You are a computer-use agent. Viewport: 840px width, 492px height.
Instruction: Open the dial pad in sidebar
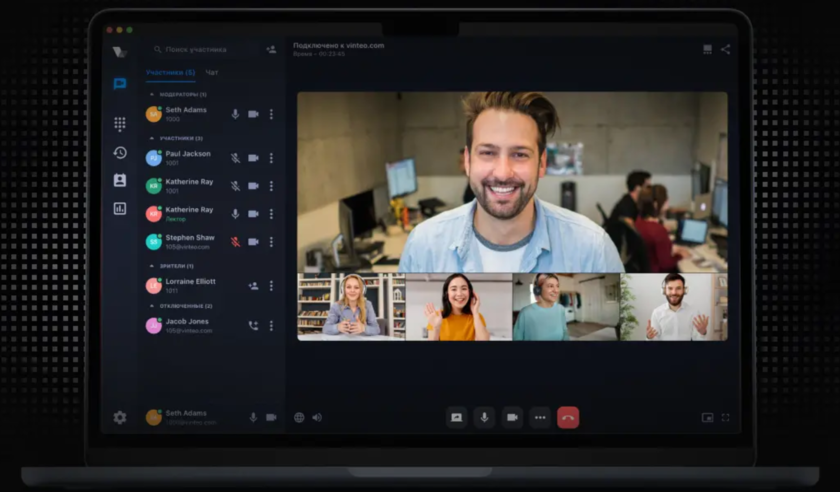coord(120,124)
